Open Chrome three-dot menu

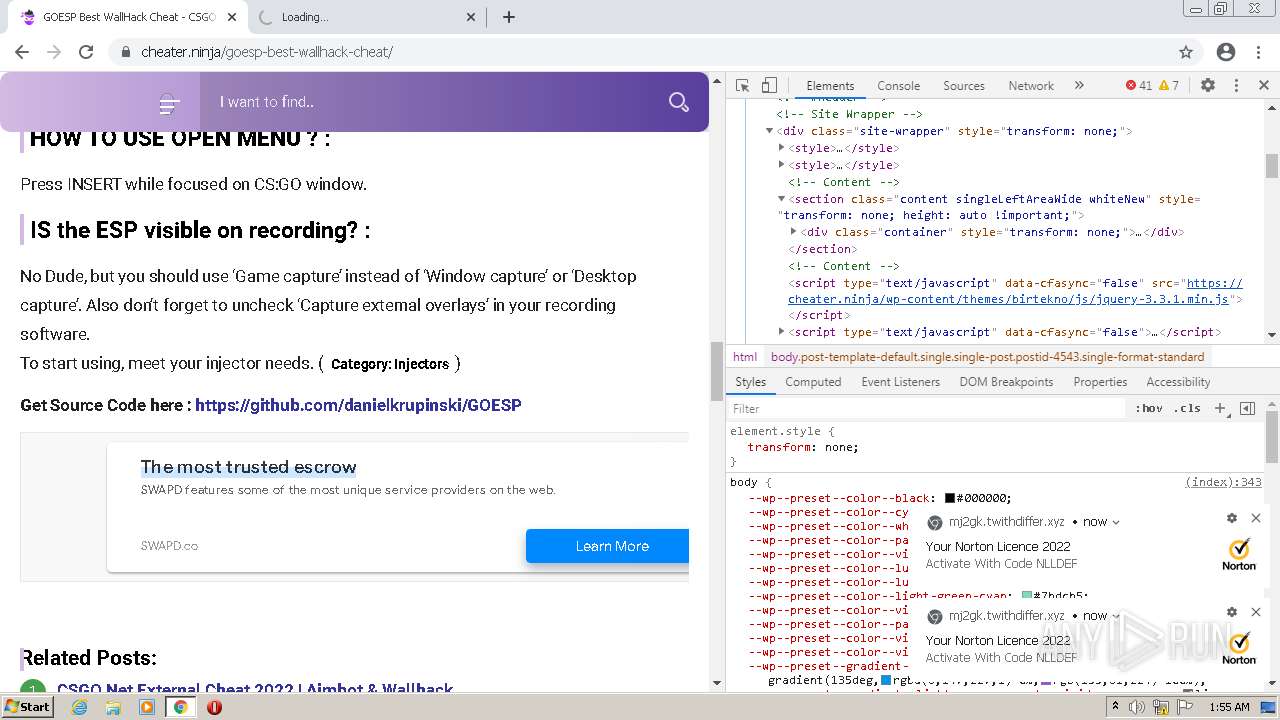pyautogui.click(x=1259, y=52)
